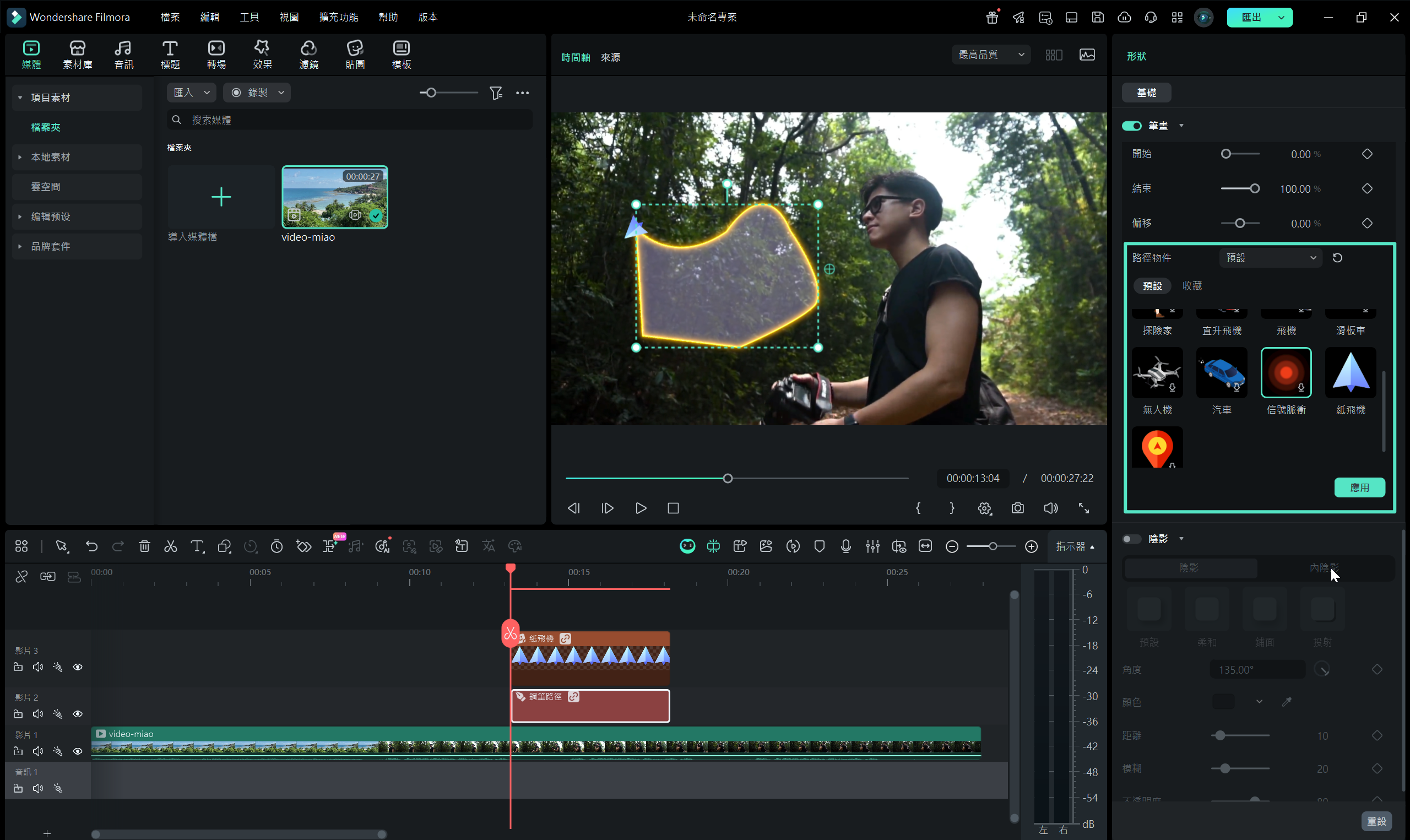Take a snapshot with the camera icon
1410x840 pixels.
pyautogui.click(x=1017, y=508)
